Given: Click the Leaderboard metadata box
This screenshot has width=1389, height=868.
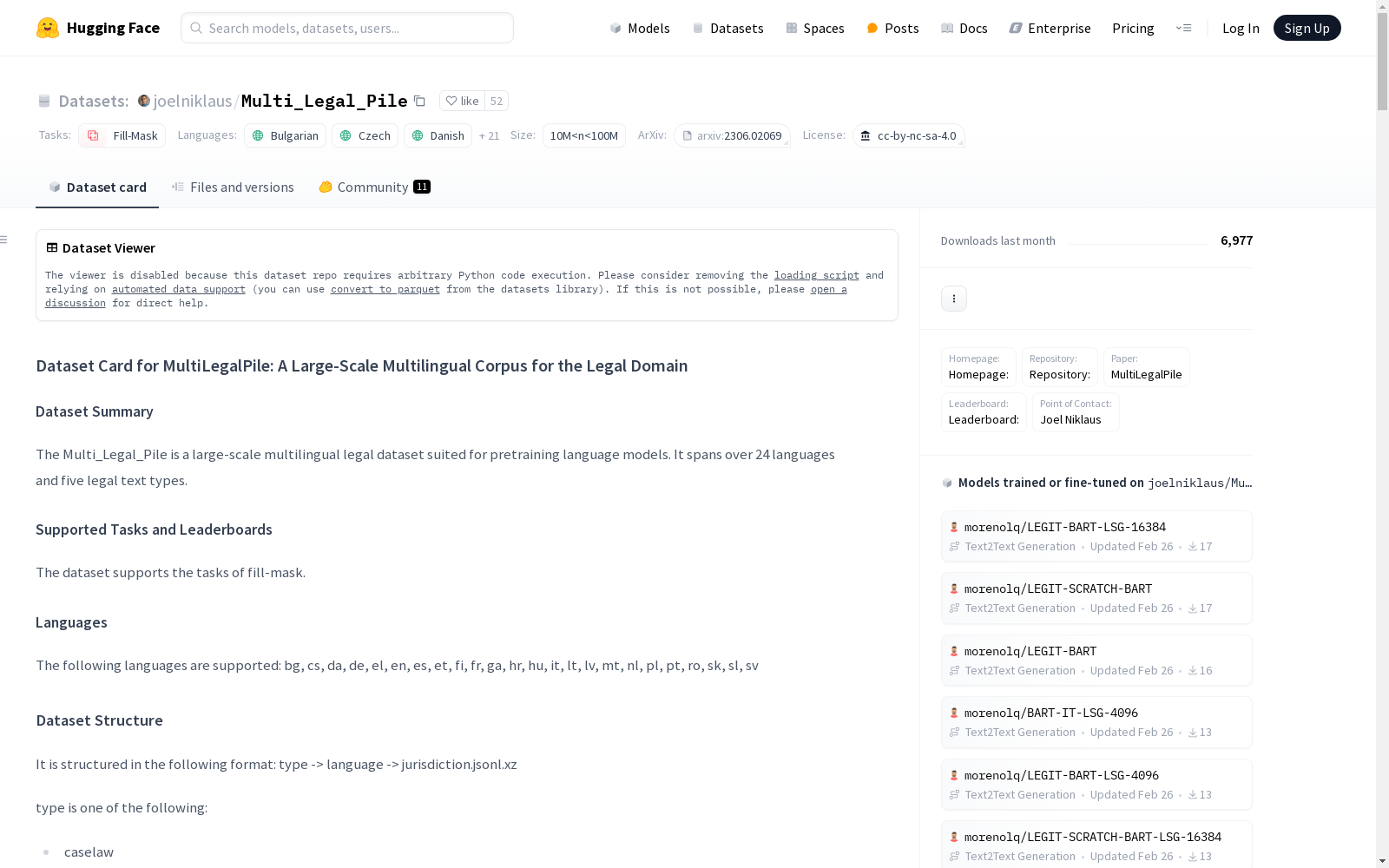Looking at the screenshot, I should [x=984, y=412].
